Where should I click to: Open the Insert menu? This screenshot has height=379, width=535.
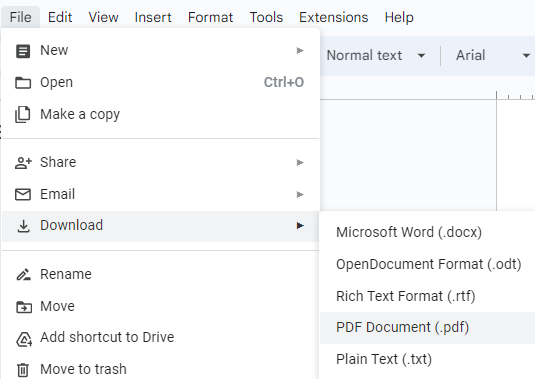pyautogui.click(x=153, y=17)
